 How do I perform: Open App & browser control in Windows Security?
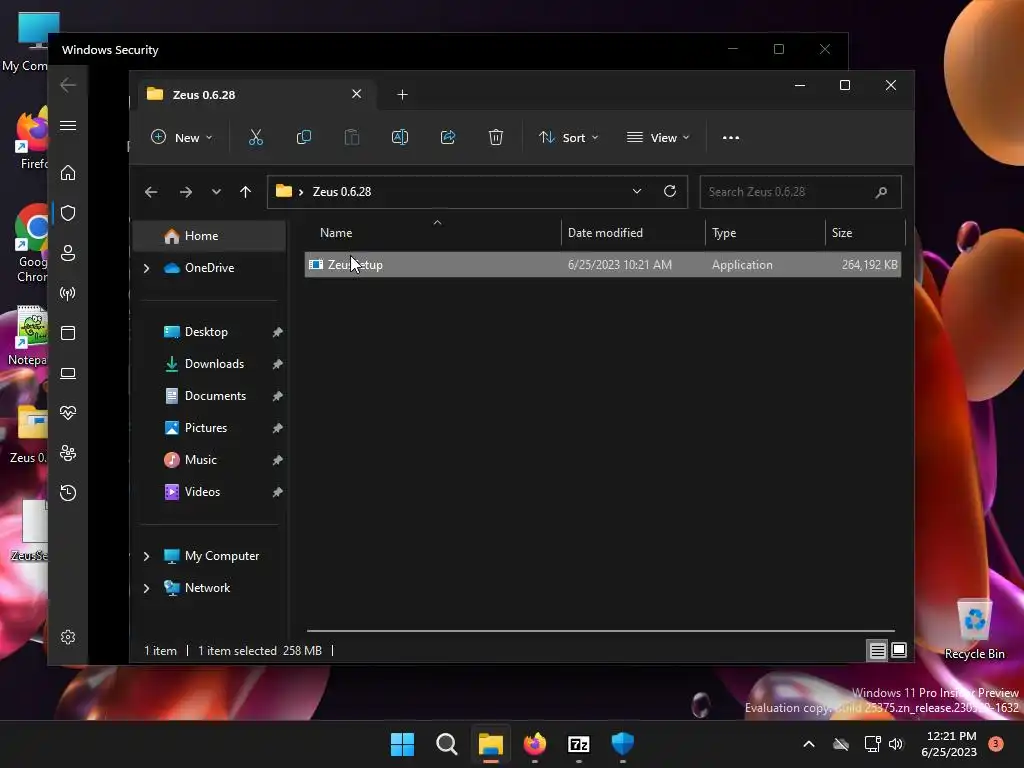point(68,333)
